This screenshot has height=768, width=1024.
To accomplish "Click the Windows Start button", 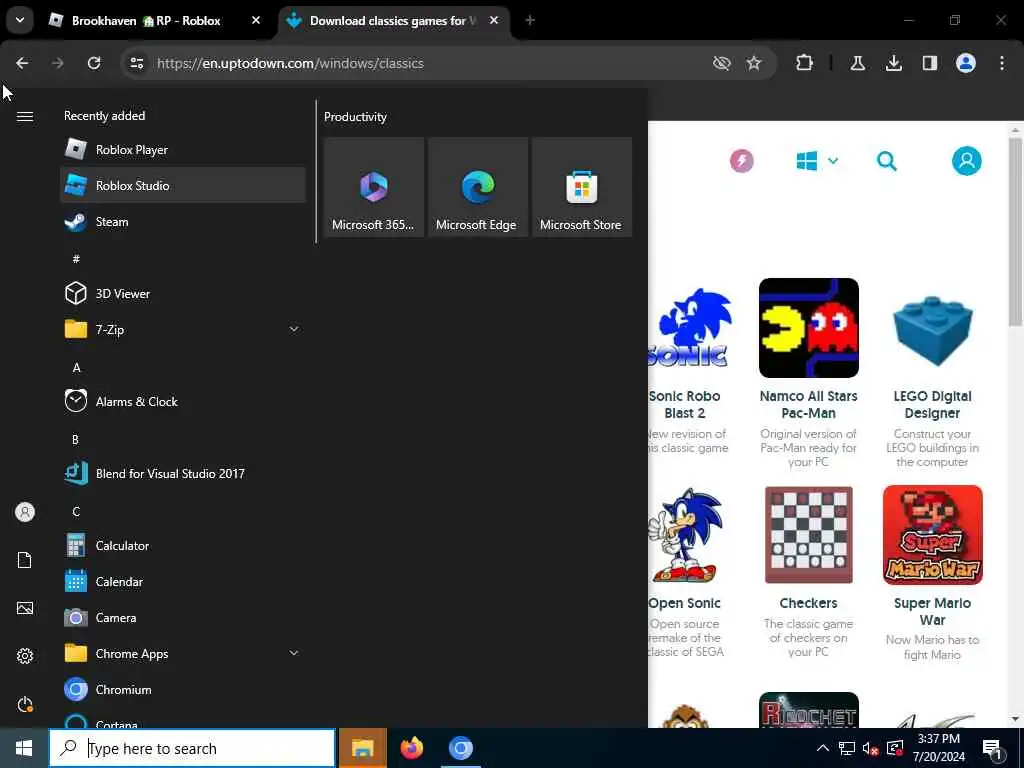I will click(x=24, y=748).
